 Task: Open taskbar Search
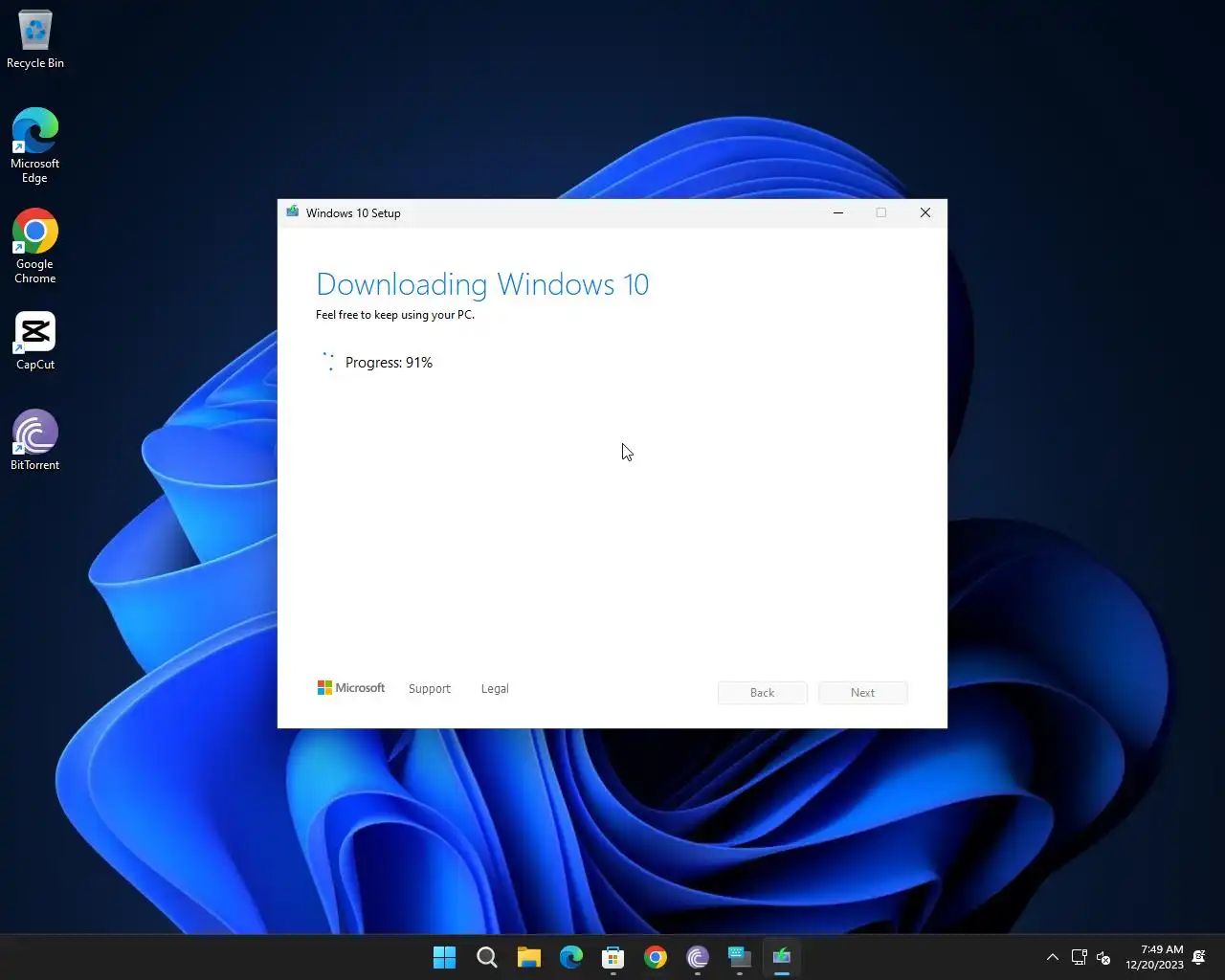(486, 957)
